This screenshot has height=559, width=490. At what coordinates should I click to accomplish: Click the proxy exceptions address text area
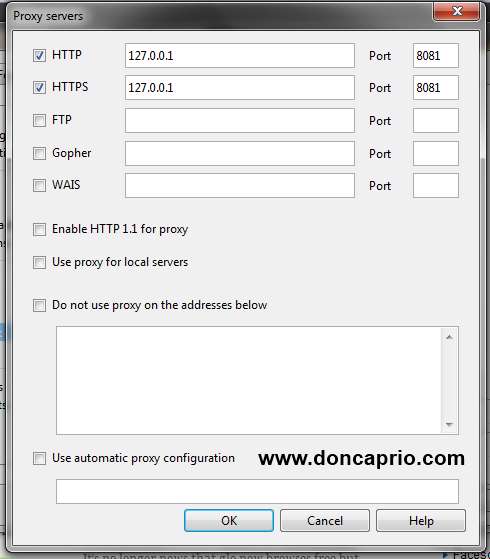pyautogui.click(x=249, y=380)
